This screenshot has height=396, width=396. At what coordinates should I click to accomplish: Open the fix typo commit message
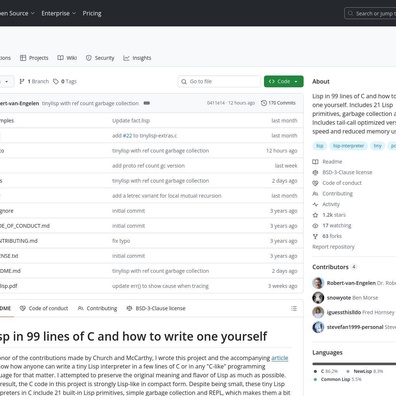coord(121,241)
